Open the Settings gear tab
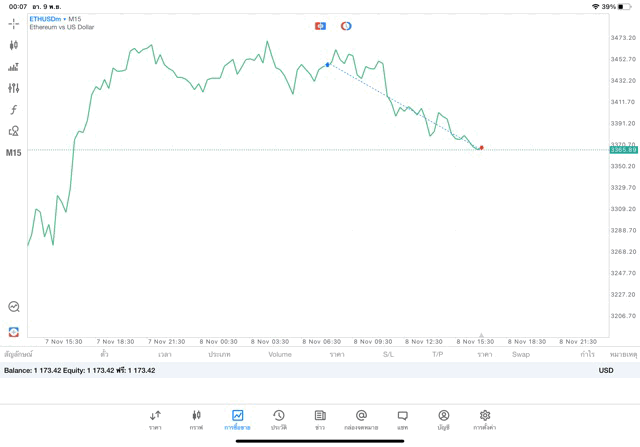This screenshot has width=640, height=447. tap(485, 420)
